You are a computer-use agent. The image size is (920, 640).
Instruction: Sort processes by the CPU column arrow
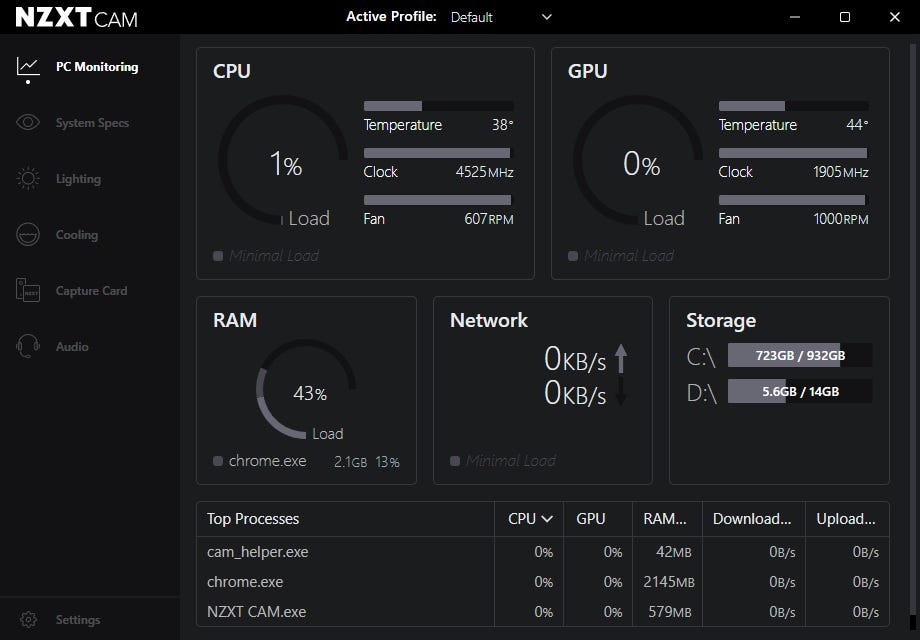click(547, 519)
